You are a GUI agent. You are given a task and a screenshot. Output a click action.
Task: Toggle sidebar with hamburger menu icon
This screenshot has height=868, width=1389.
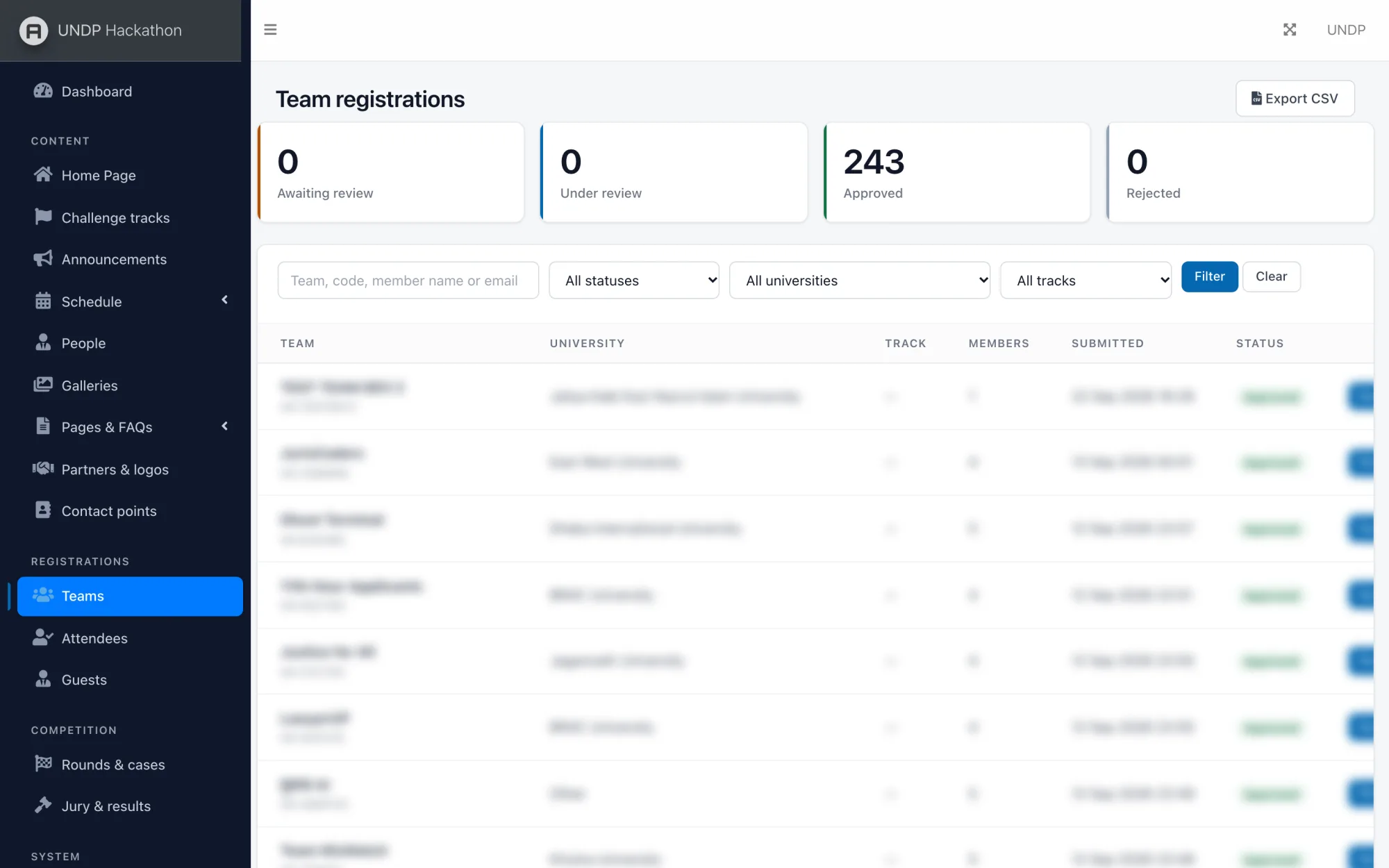tap(270, 30)
